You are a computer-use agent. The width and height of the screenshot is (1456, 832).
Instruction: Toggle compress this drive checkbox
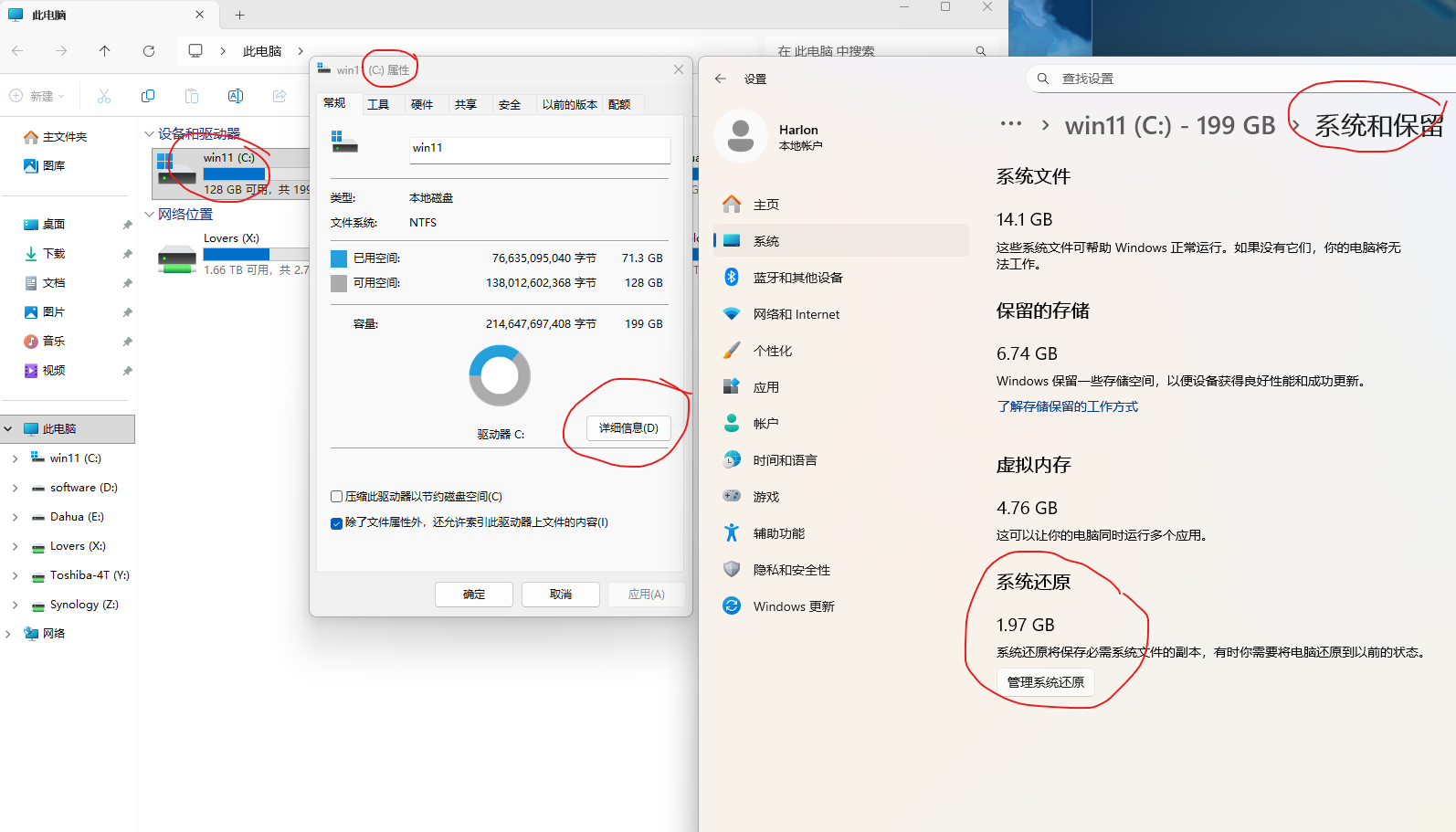[x=336, y=497]
